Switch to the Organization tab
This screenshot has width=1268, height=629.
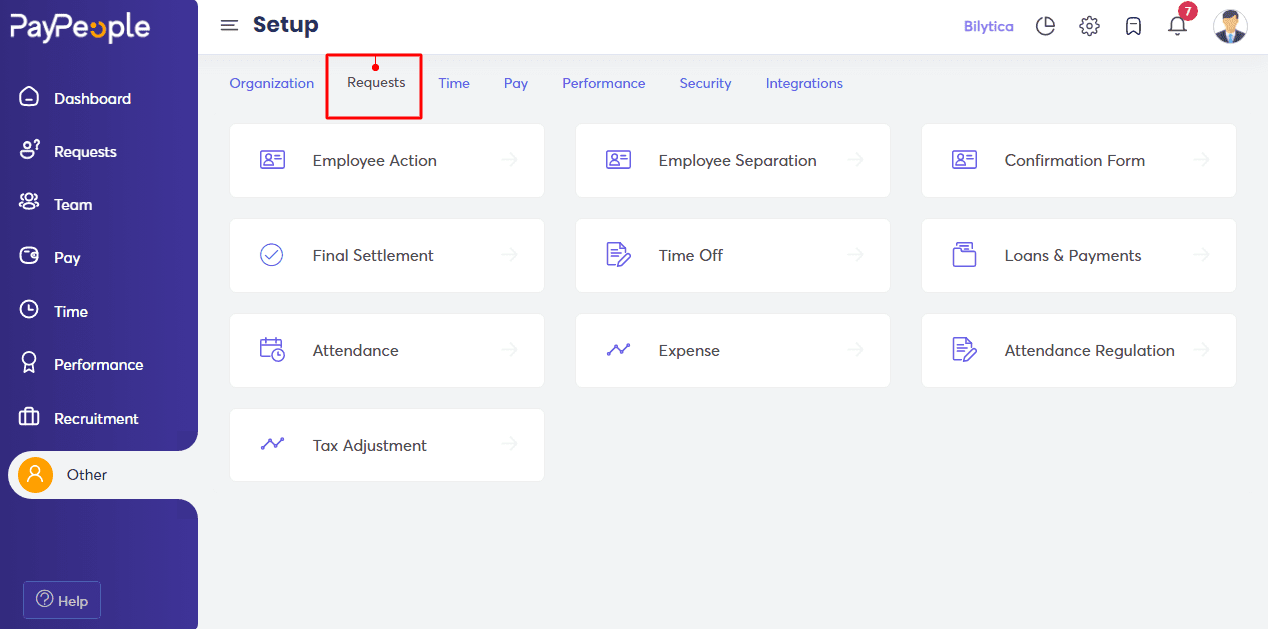point(271,83)
